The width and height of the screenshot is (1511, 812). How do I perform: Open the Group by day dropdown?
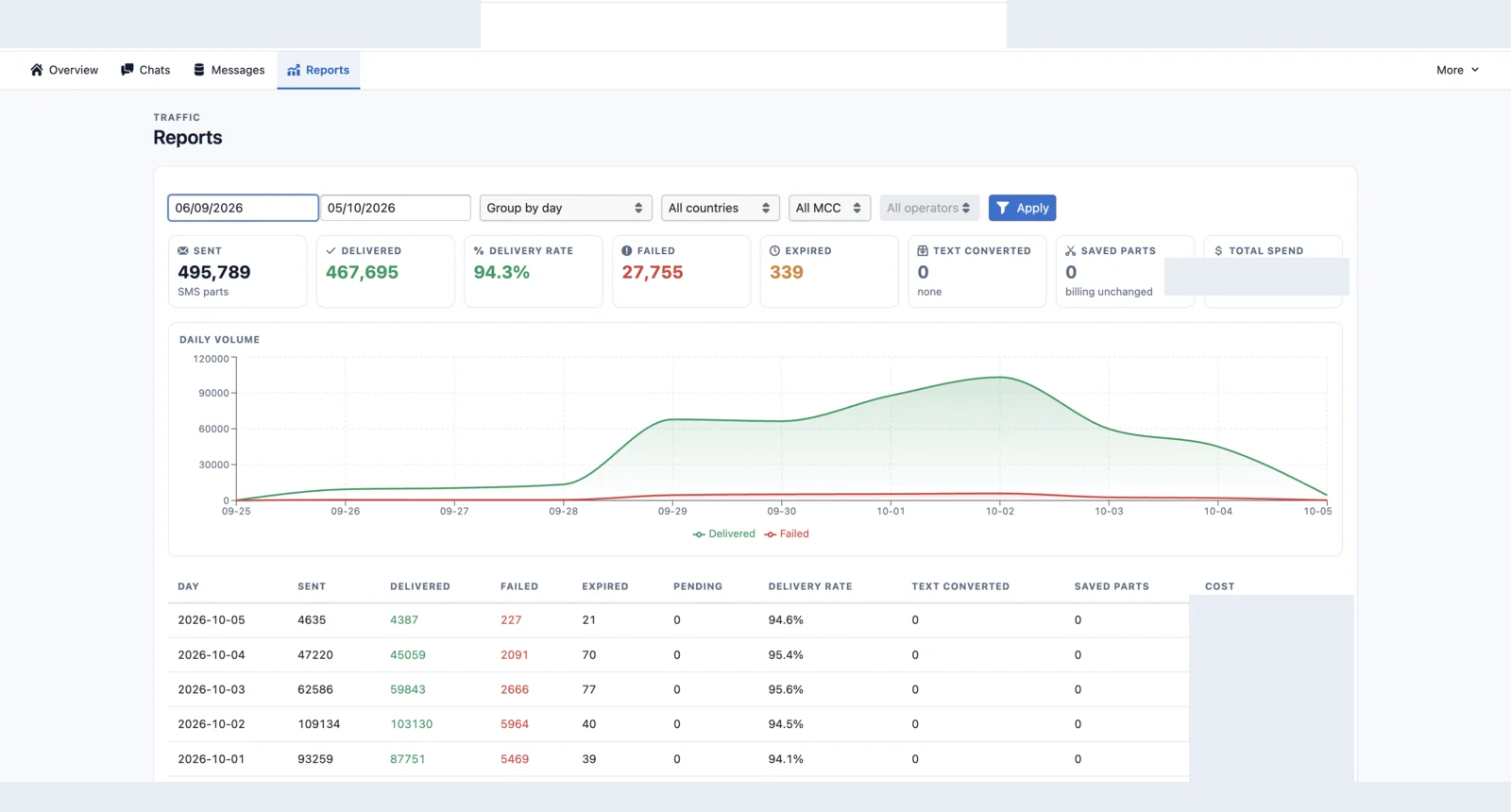[x=565, y=208]
